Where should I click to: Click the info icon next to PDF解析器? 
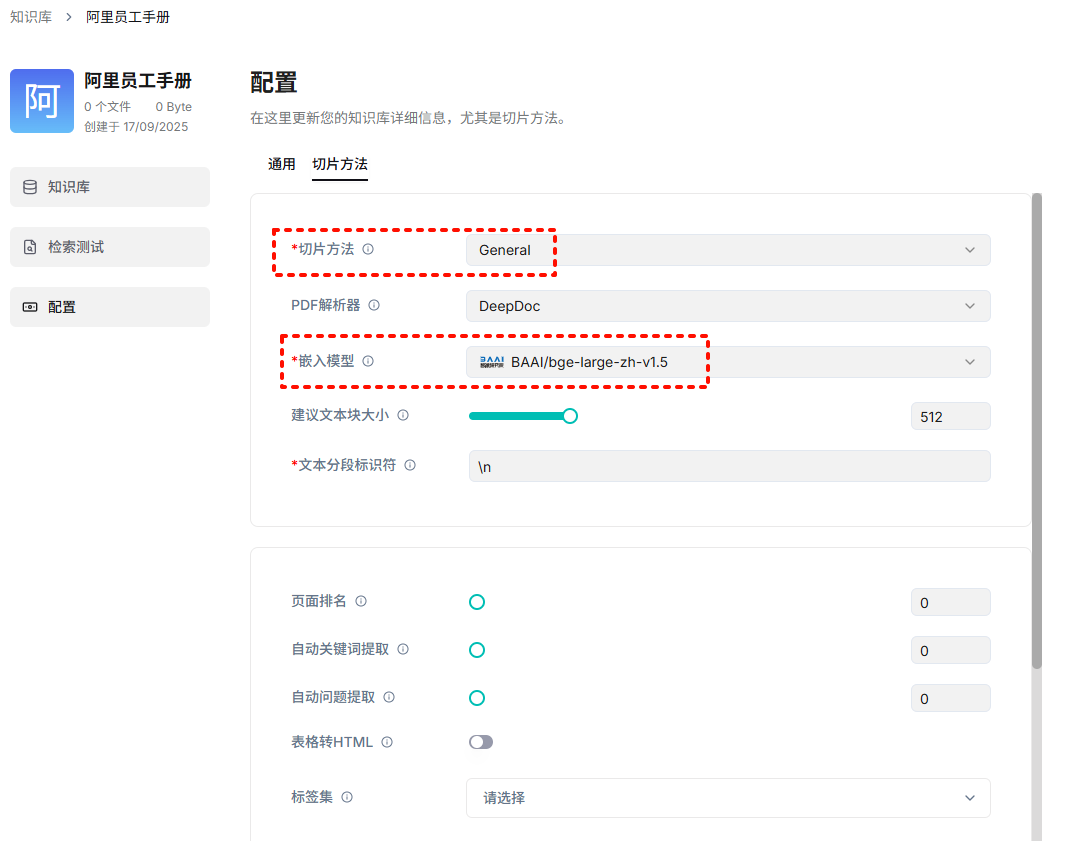tap(374, 306)
